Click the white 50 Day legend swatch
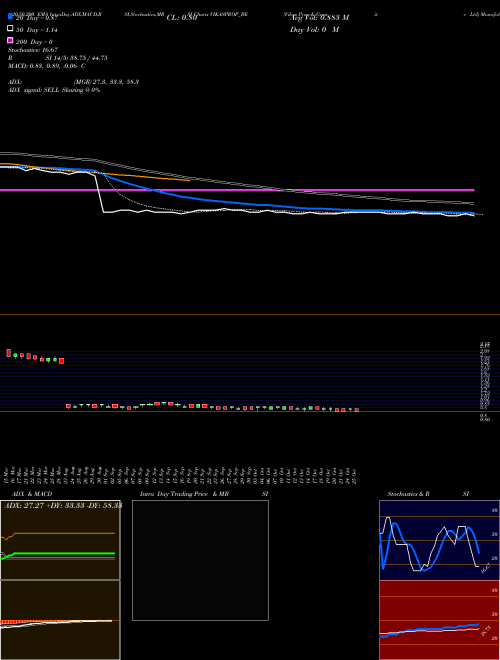The width and height of the screenshot is (500, 660). pos(11,29)
